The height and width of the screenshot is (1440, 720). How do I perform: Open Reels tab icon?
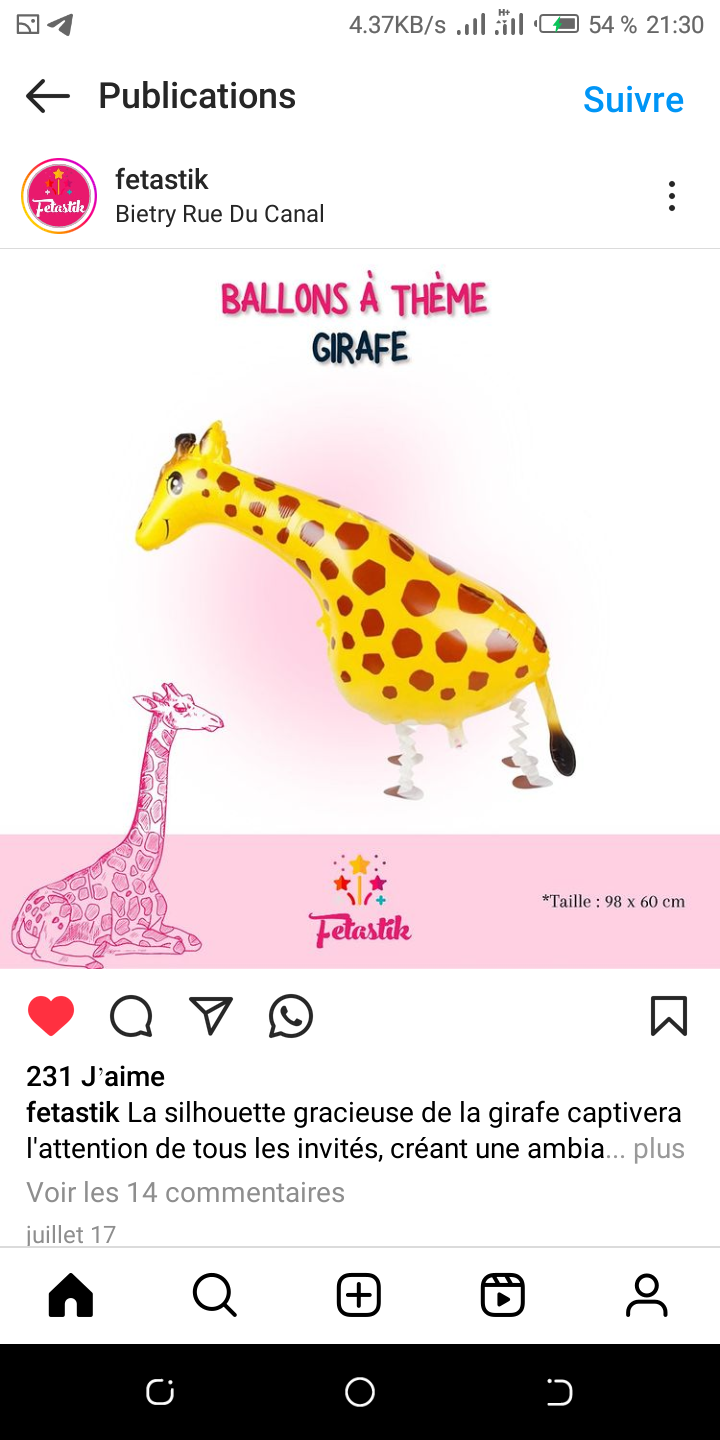coord(503,1295)
